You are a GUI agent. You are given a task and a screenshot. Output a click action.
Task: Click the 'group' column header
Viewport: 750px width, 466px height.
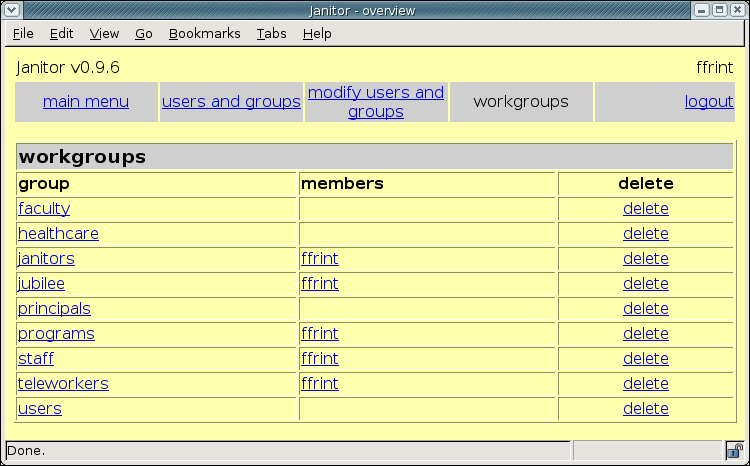[x=44, y=184]
